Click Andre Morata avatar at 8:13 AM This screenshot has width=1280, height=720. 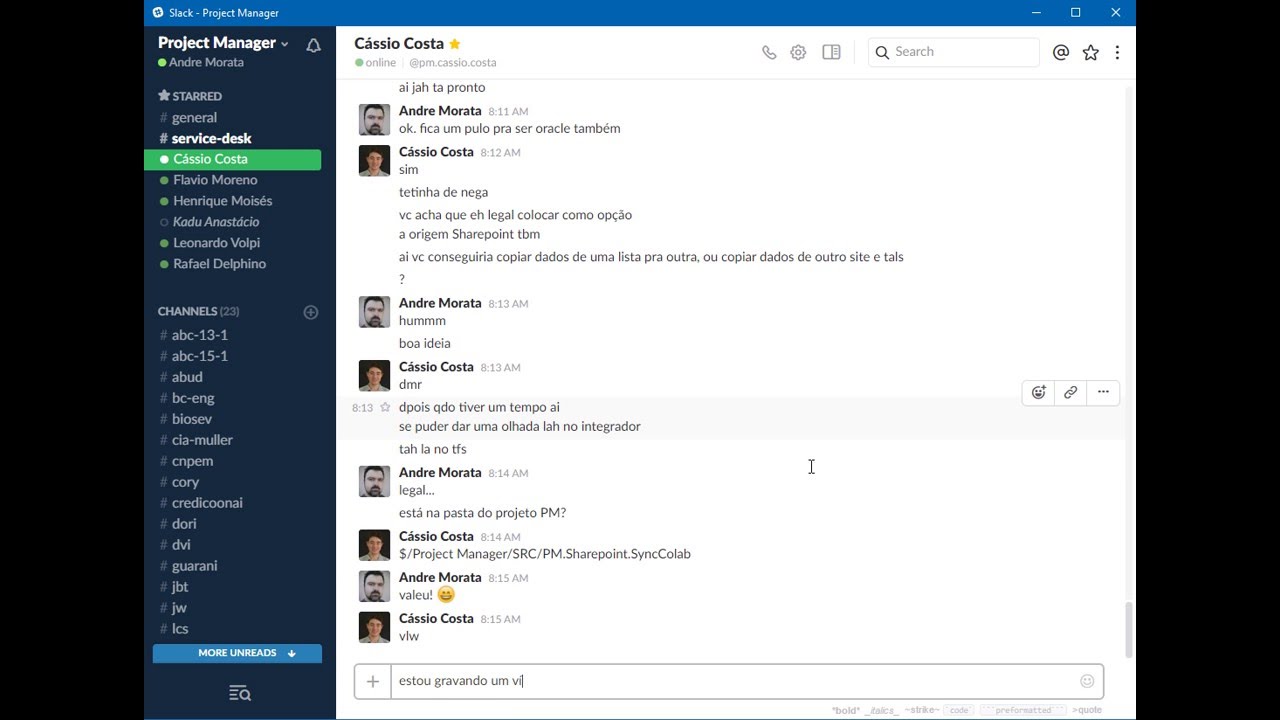point(374,312)
